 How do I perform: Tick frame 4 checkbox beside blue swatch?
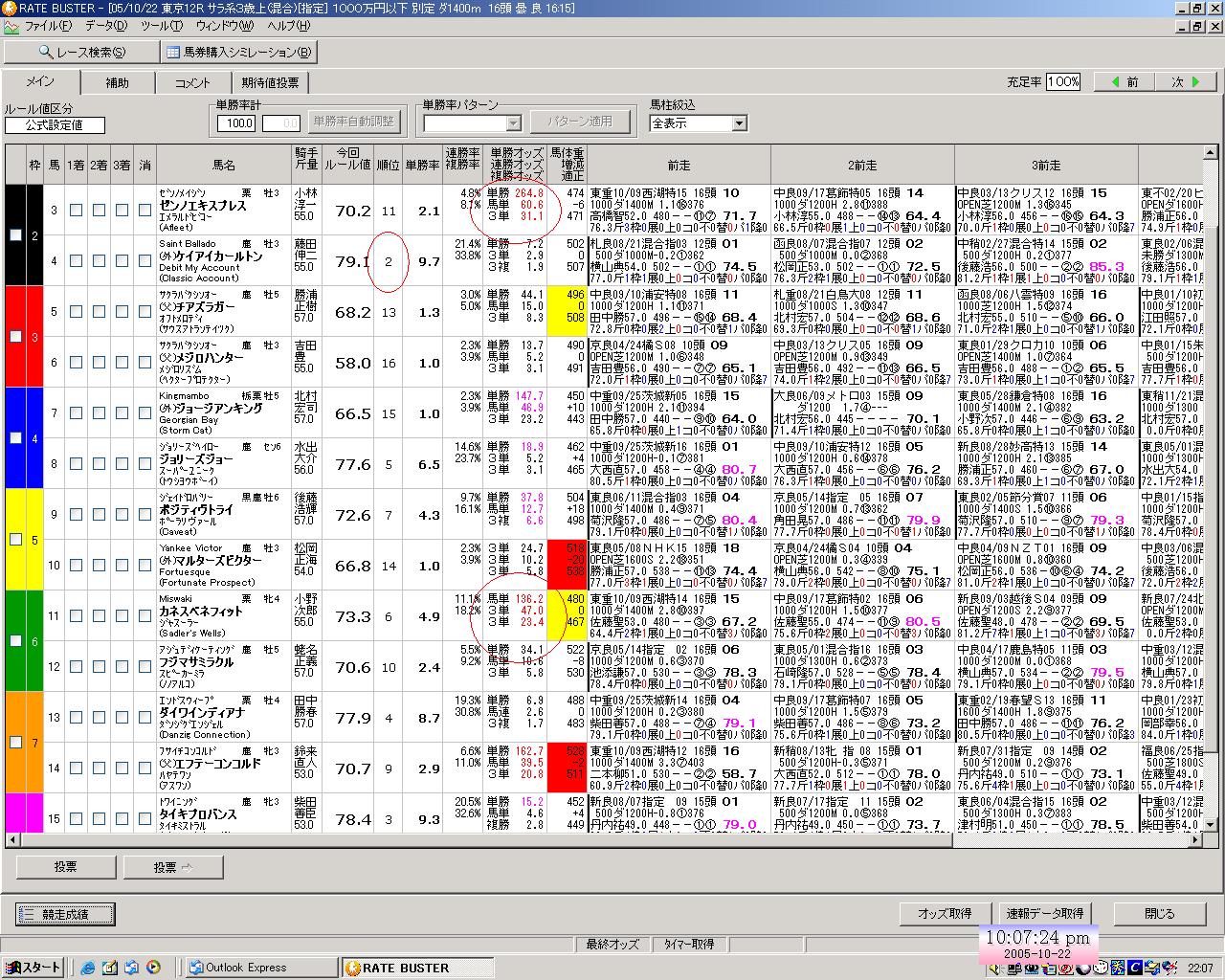pyautogui.click(x=14, y=438)
